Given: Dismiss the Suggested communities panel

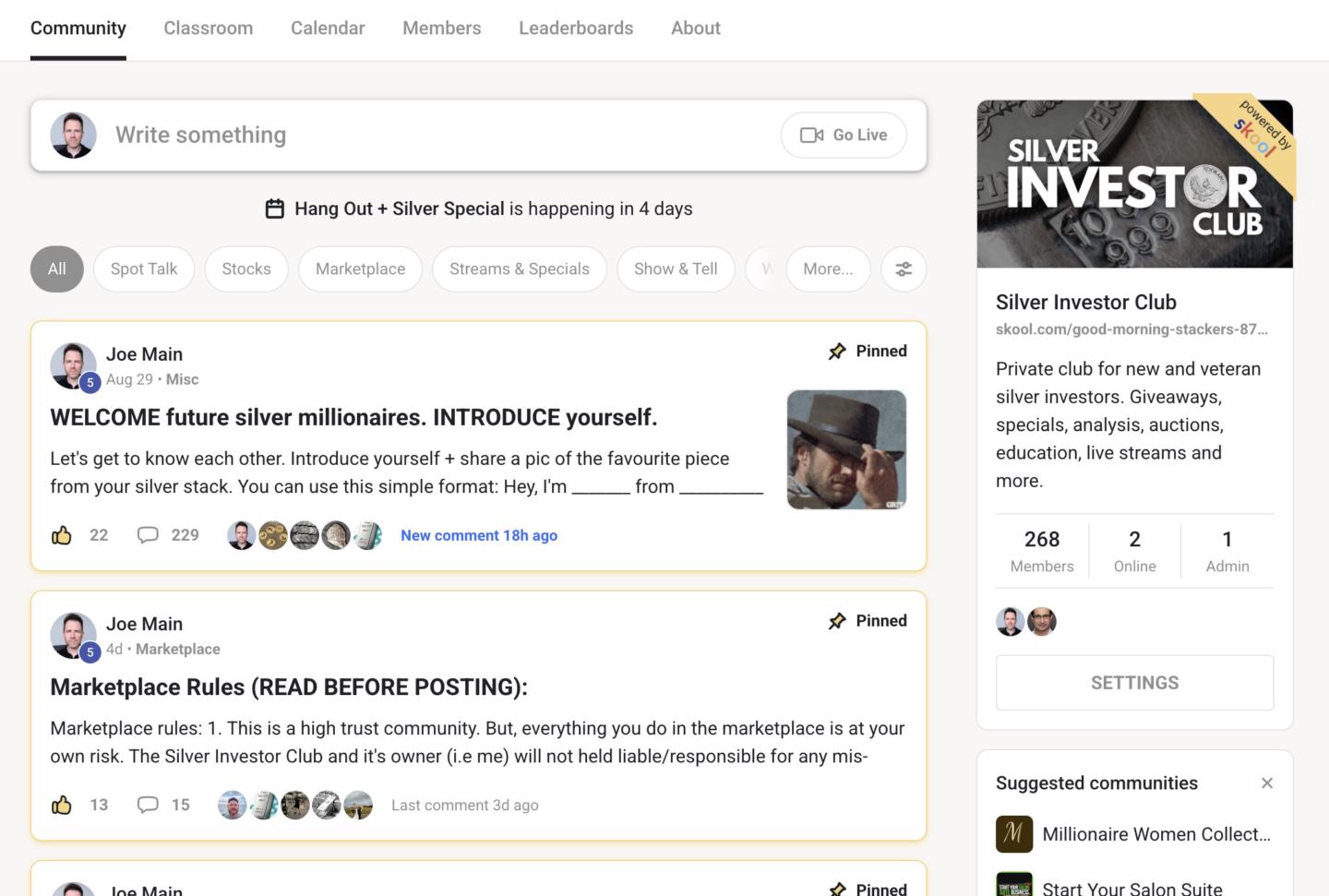Looking at the screenshot, I should click(x=1267, y=783).
